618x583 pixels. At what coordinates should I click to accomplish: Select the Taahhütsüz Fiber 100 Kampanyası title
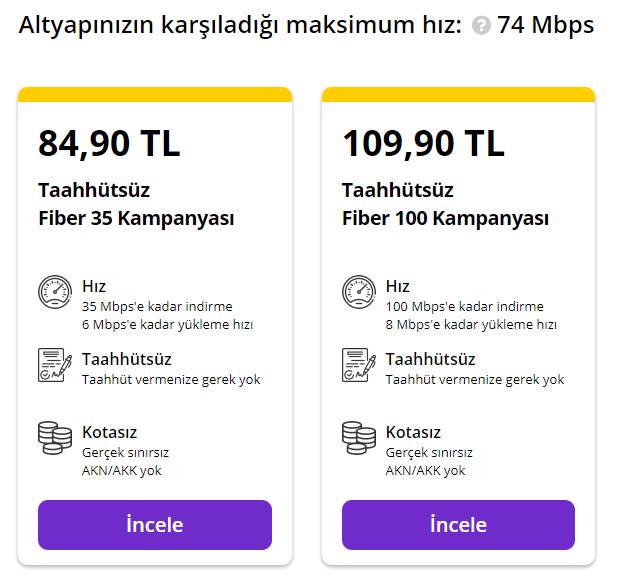[445, 204]
